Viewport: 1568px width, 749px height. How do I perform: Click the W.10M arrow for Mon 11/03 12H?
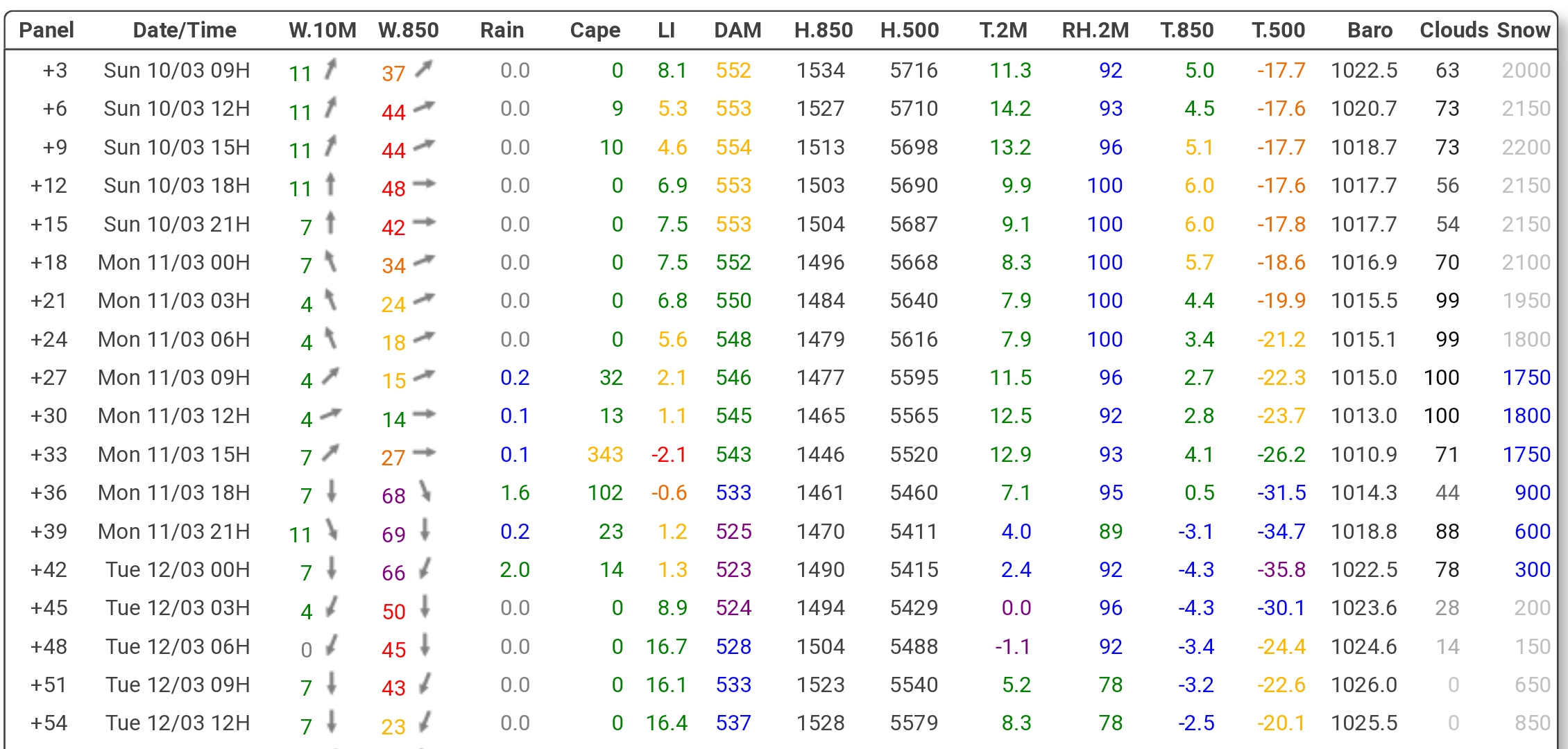(x=331, y=415)
